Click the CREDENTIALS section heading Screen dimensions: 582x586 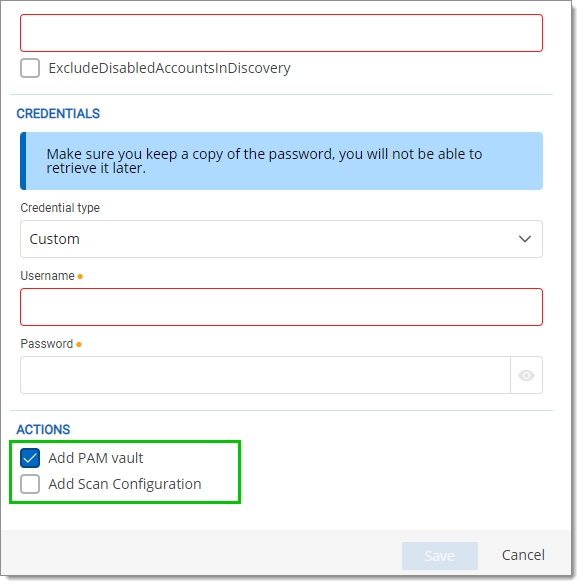[58, 114]
